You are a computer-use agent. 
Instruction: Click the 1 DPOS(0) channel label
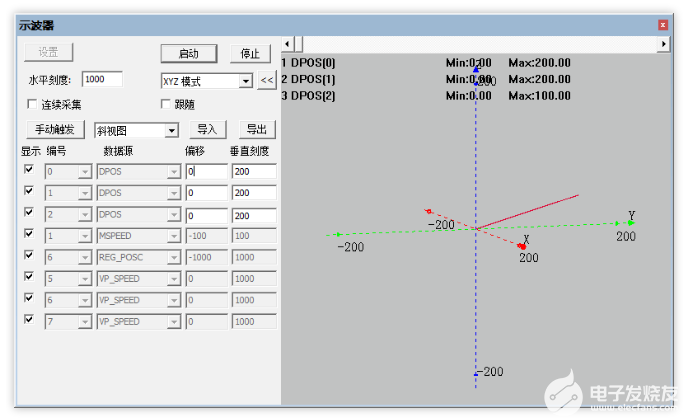point(308,63)
